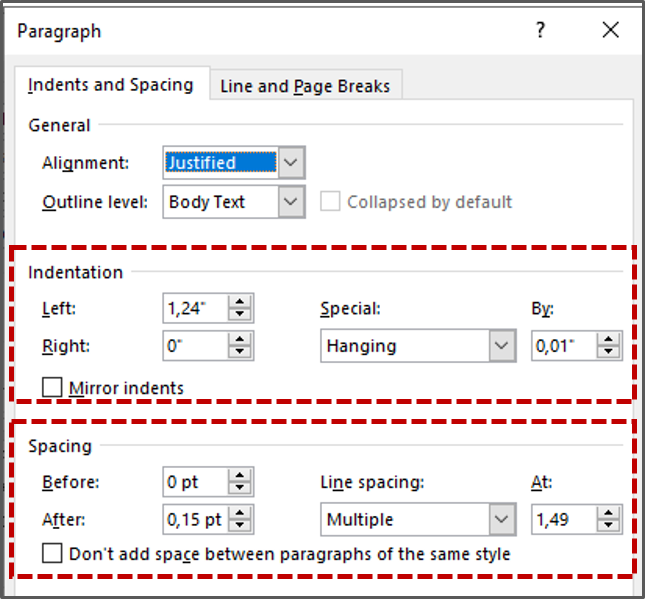This screenshot has height=599, width=645.
Task: Click the At spacing value field
Action: pyautogui.click(x=563, y=519)
